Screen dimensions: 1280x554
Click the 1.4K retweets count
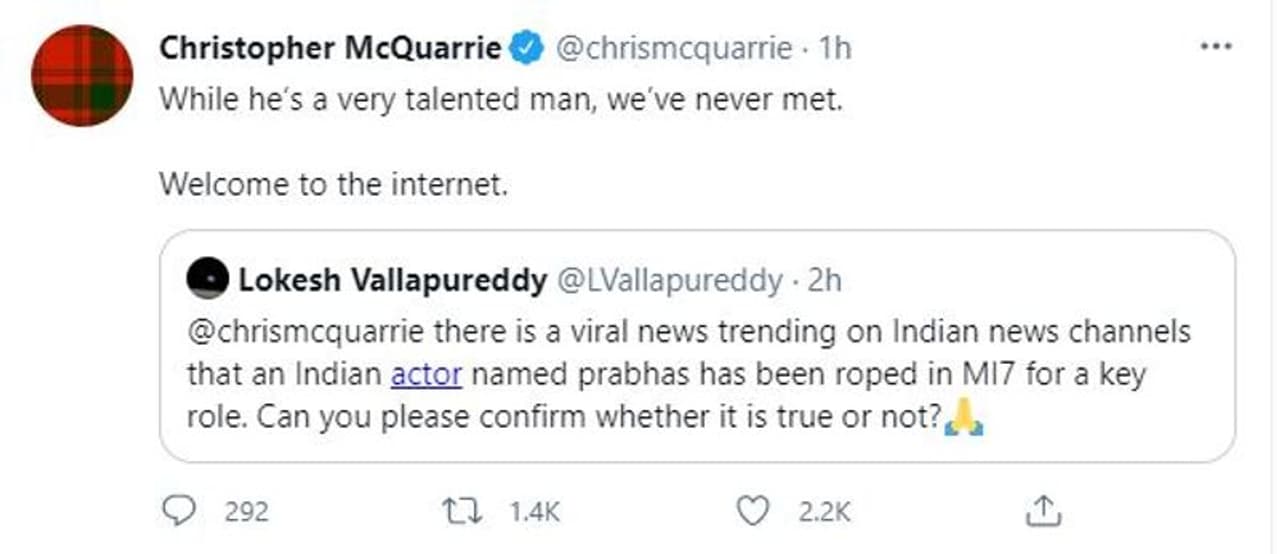point(535,512)
